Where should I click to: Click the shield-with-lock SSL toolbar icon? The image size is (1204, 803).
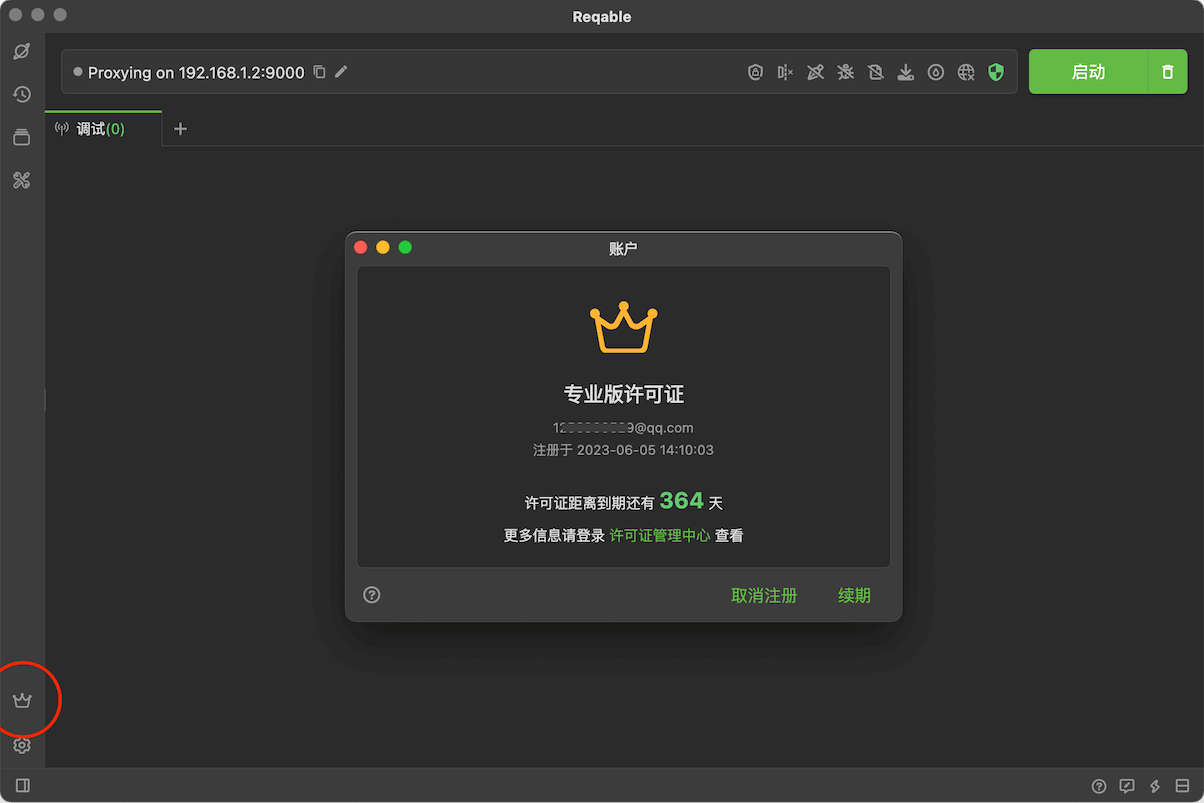pyautogui.click(x=756, y=72)
